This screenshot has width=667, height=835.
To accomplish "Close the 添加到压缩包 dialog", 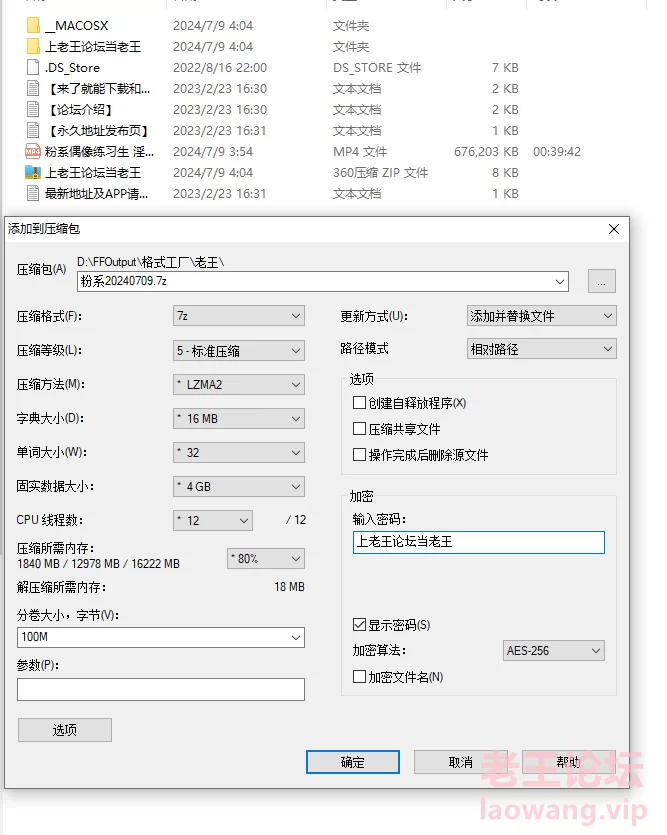I will tap(614, 229).
